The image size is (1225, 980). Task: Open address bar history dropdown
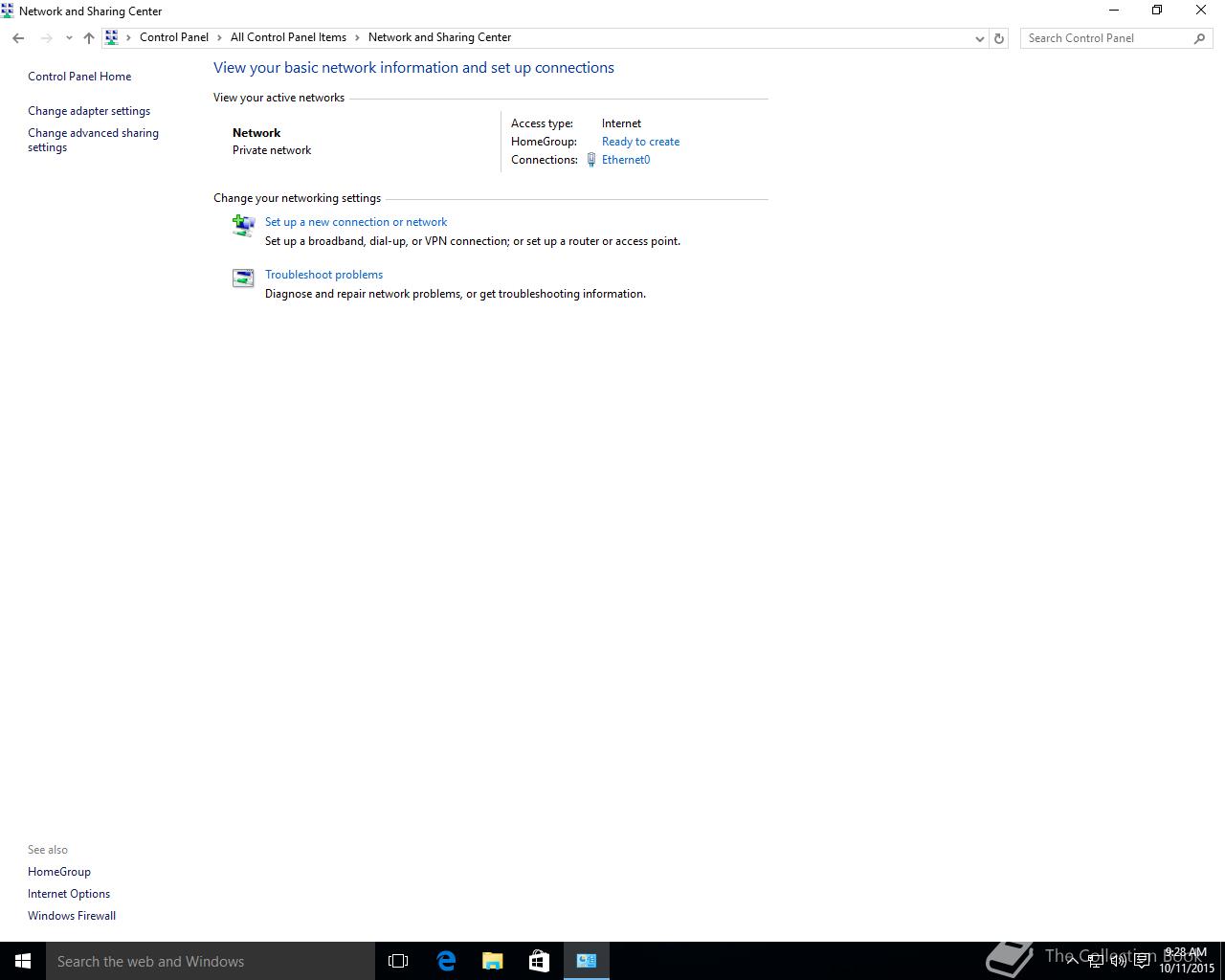[x=979, y=38]
